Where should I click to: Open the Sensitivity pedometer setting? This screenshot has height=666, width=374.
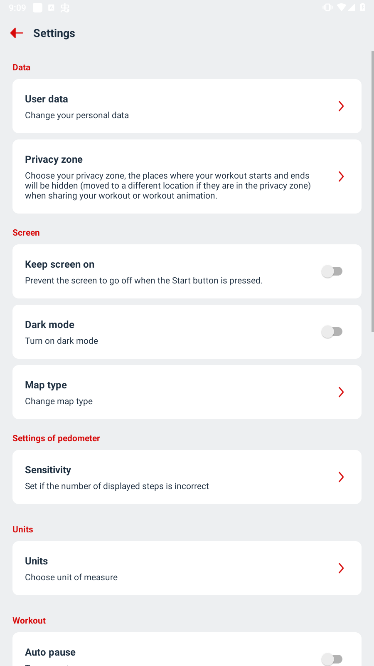(x=187, y=477)
